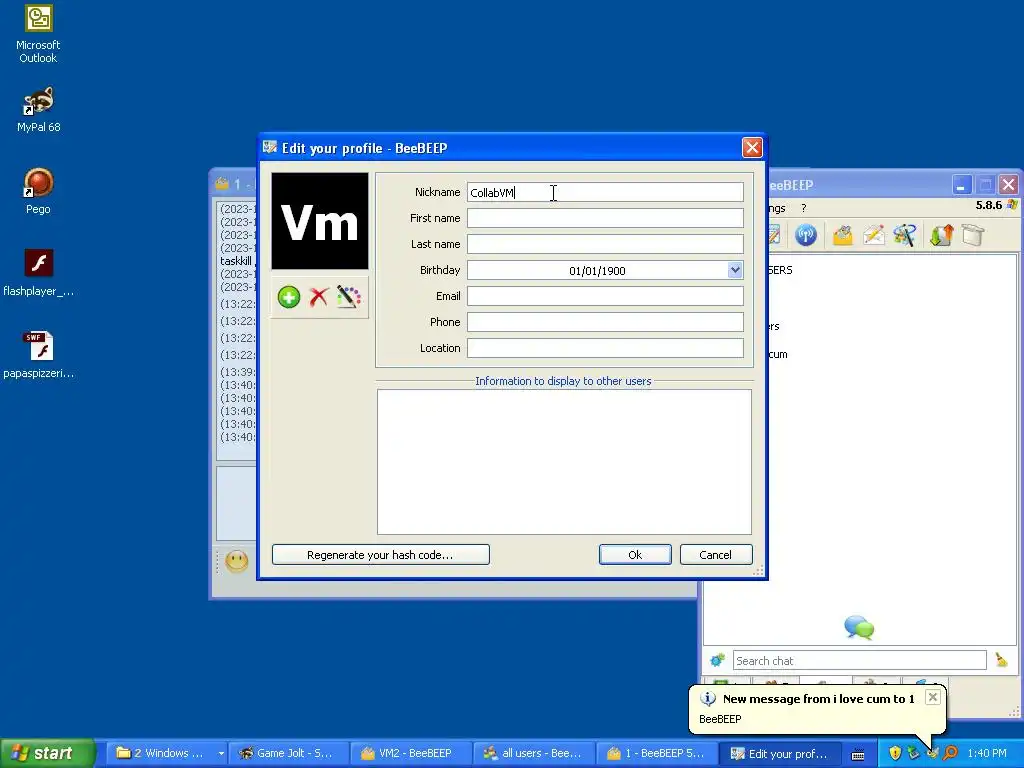Switch to 1 - BeeBEEP taskbar window
Viewport: 1024px width, 768px height.
pyautogui.click(x=656, y=753)
